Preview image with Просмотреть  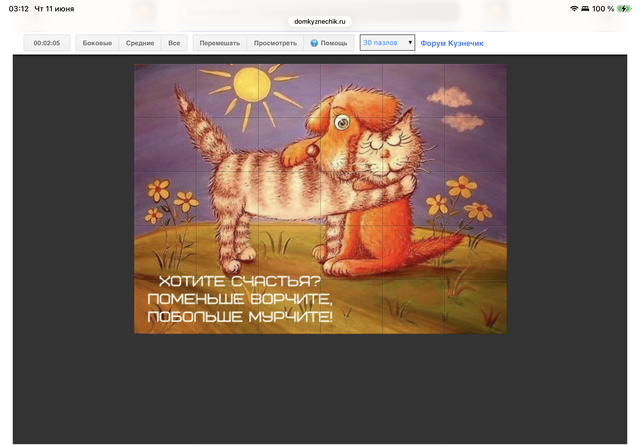[275, 43]
